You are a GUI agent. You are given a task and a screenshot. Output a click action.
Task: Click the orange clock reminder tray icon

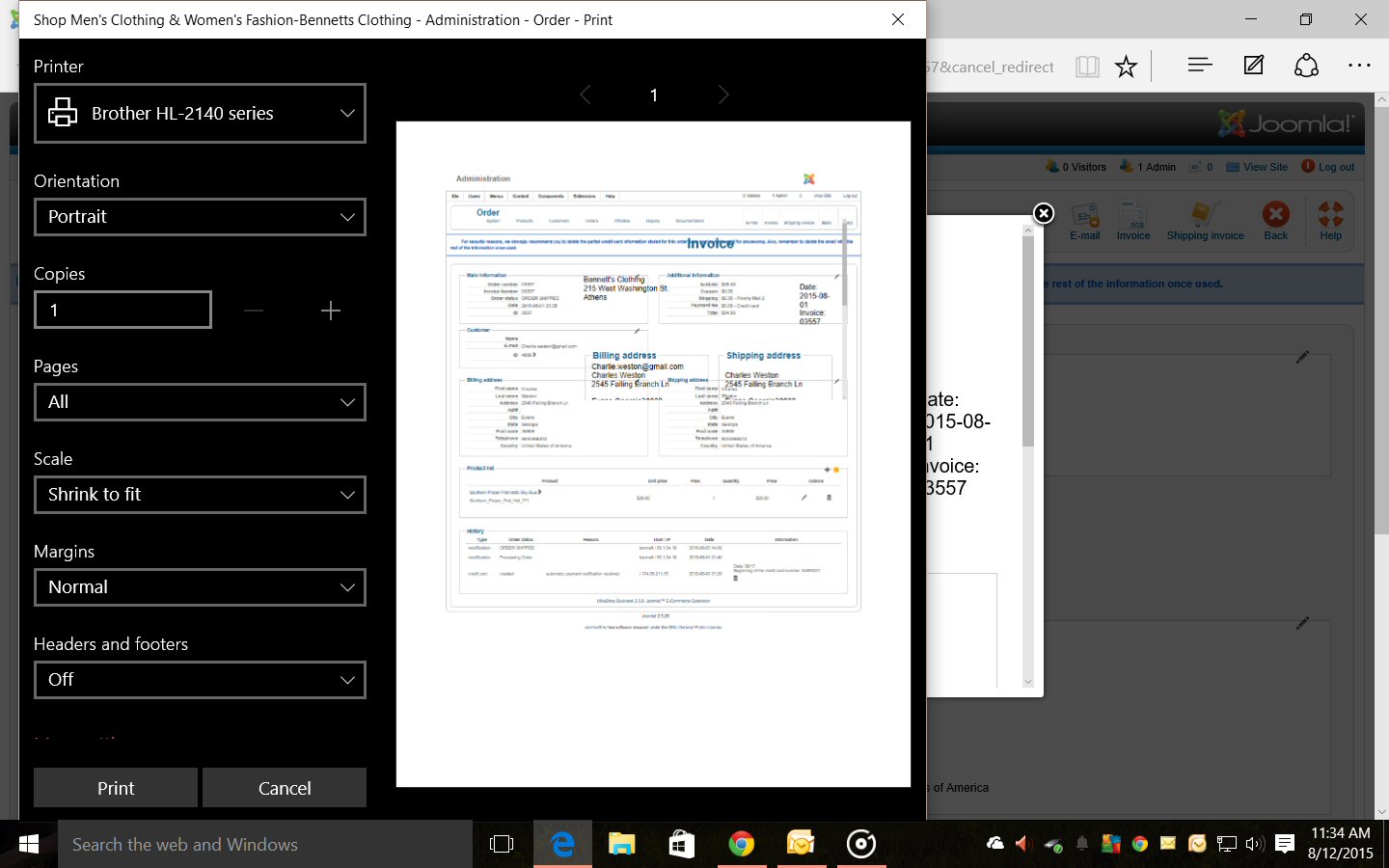tap(1197, 844)
